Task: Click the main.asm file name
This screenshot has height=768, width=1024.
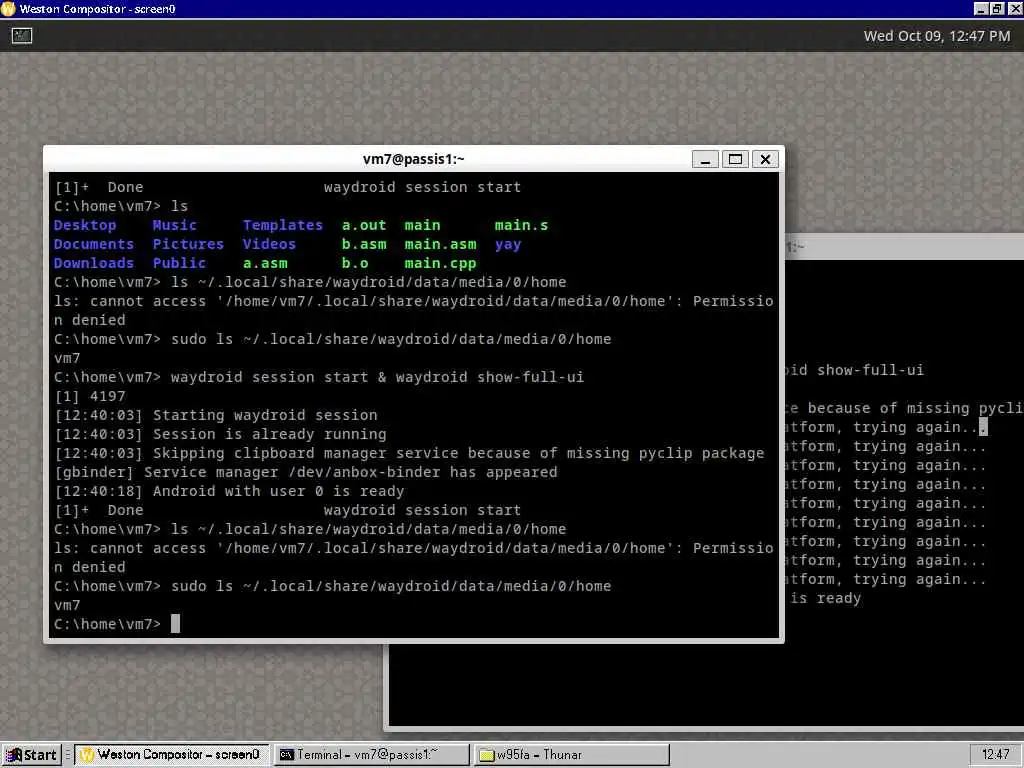Action: coord(440,244)
